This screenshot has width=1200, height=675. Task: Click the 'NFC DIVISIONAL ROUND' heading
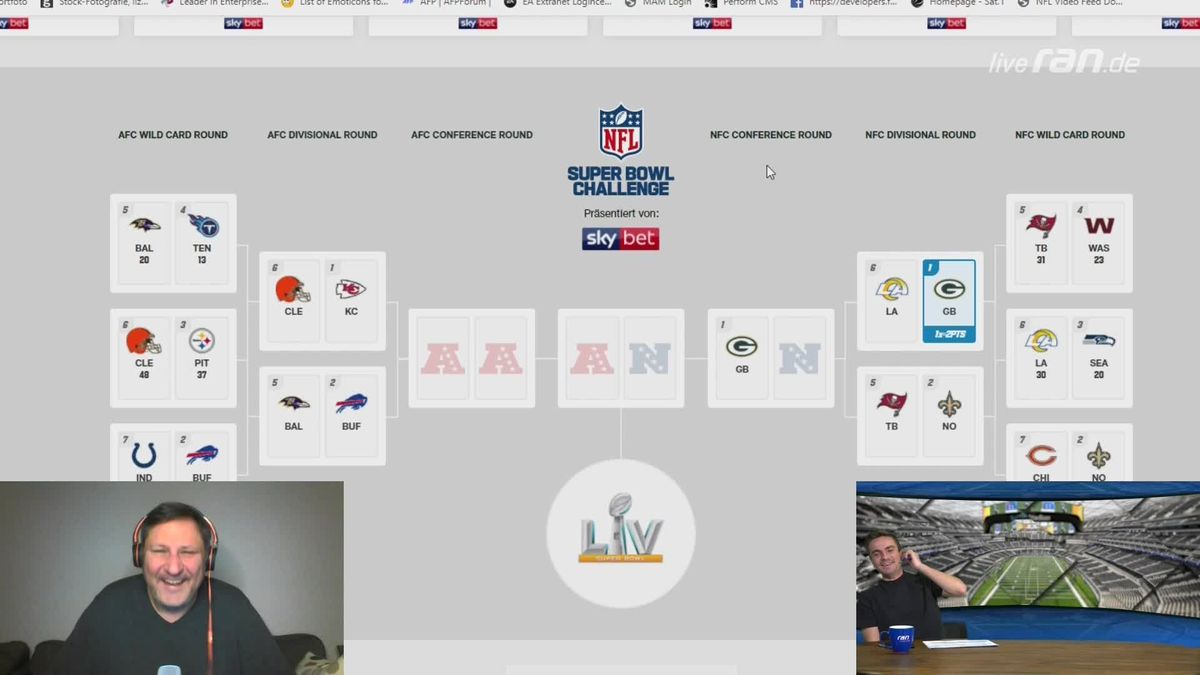920,135
